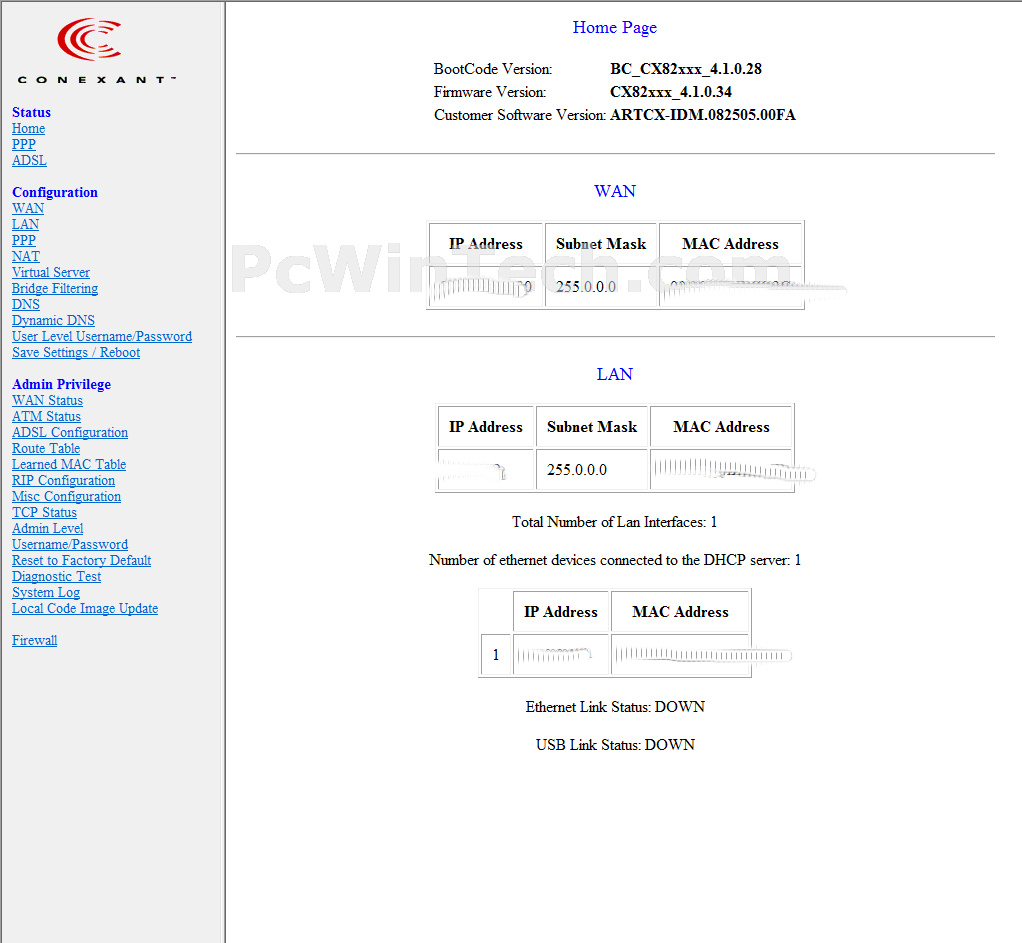Open Virtual Server configuration
The height and width of the screenshot is (943, 1022).
coord(51,273)
